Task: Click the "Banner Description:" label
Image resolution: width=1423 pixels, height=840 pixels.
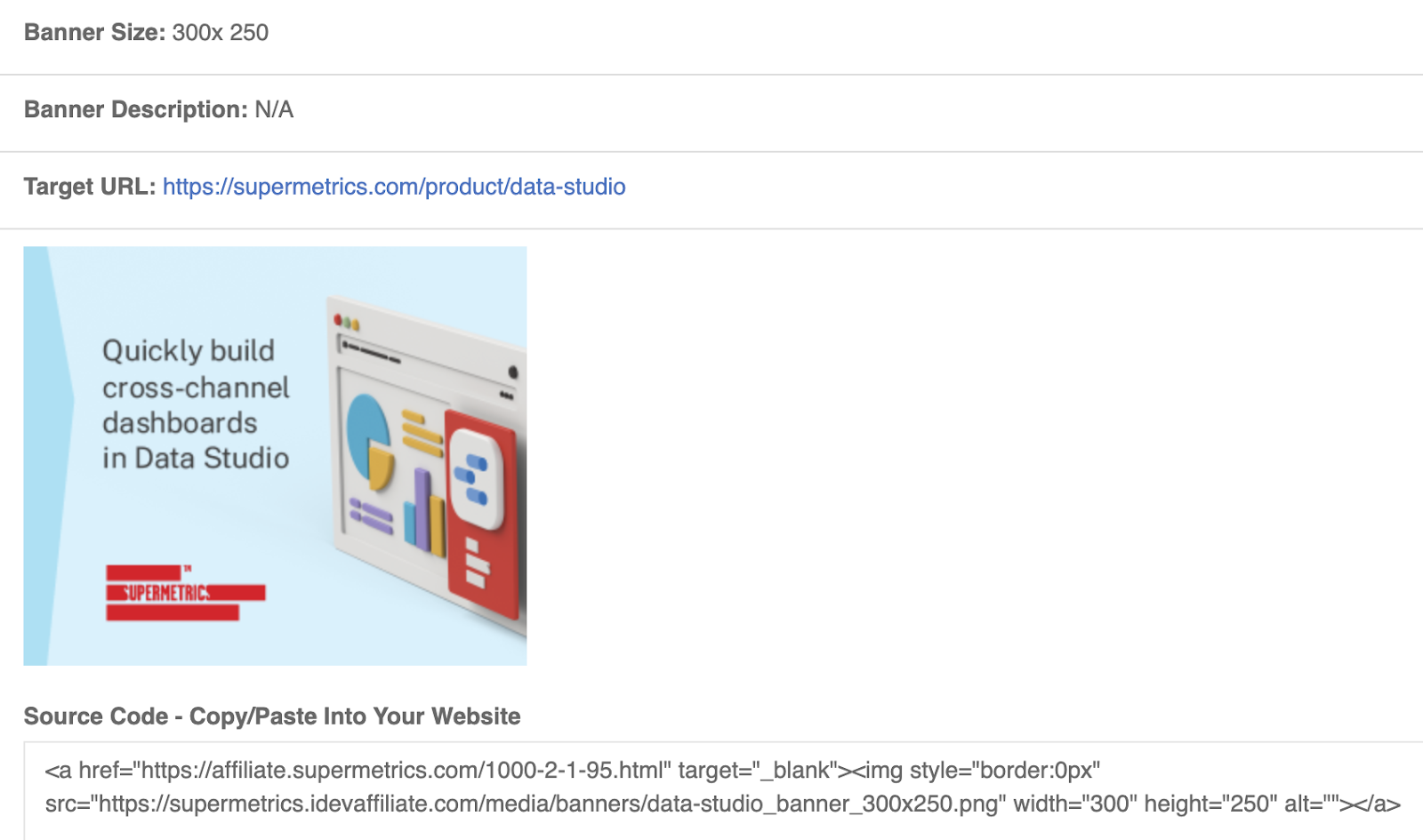Action: [136, 109]
